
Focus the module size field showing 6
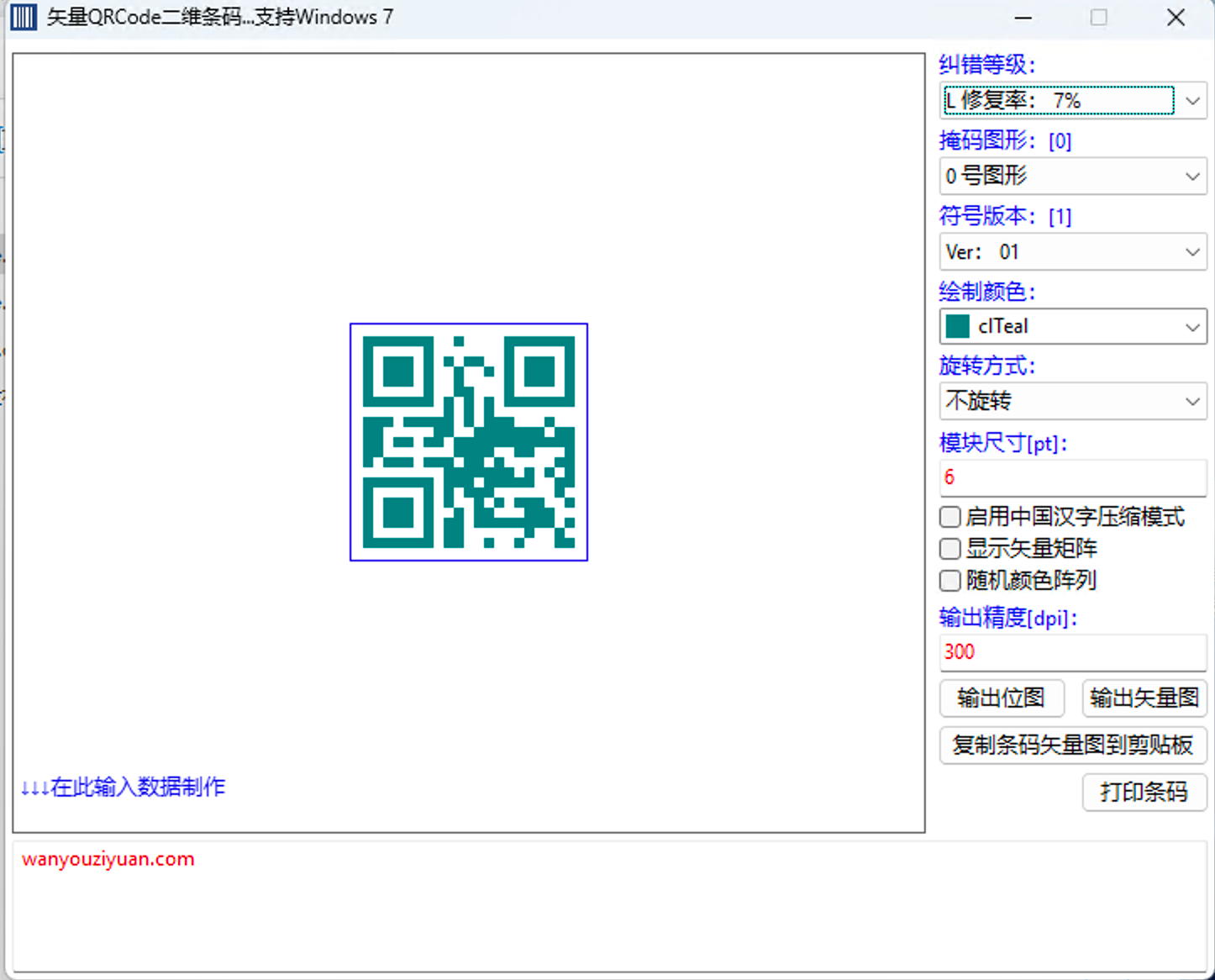click(x=1073, y=477)
